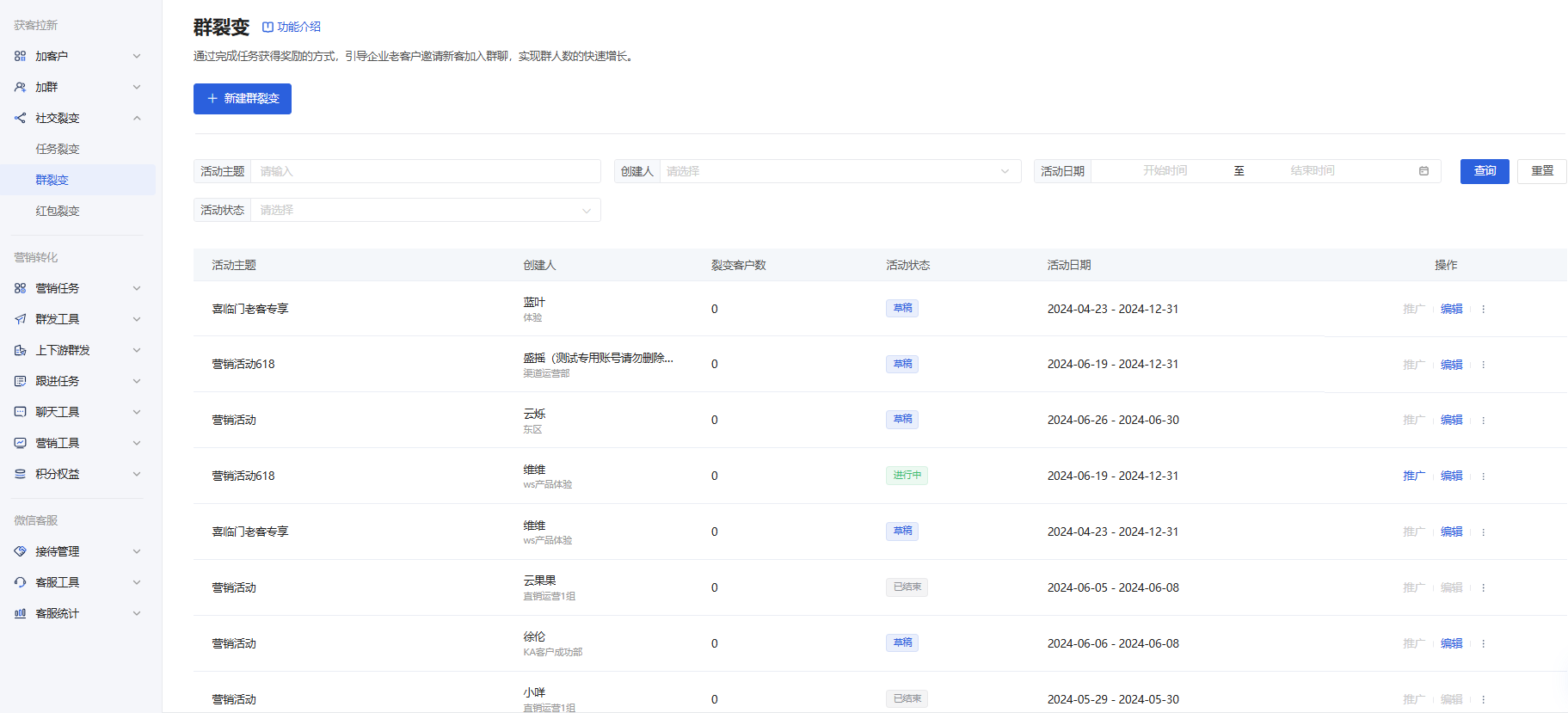Click the 群发工具 send icon
The width and height of the screenshot is (1568, 713).
click(x=20, y=319)
